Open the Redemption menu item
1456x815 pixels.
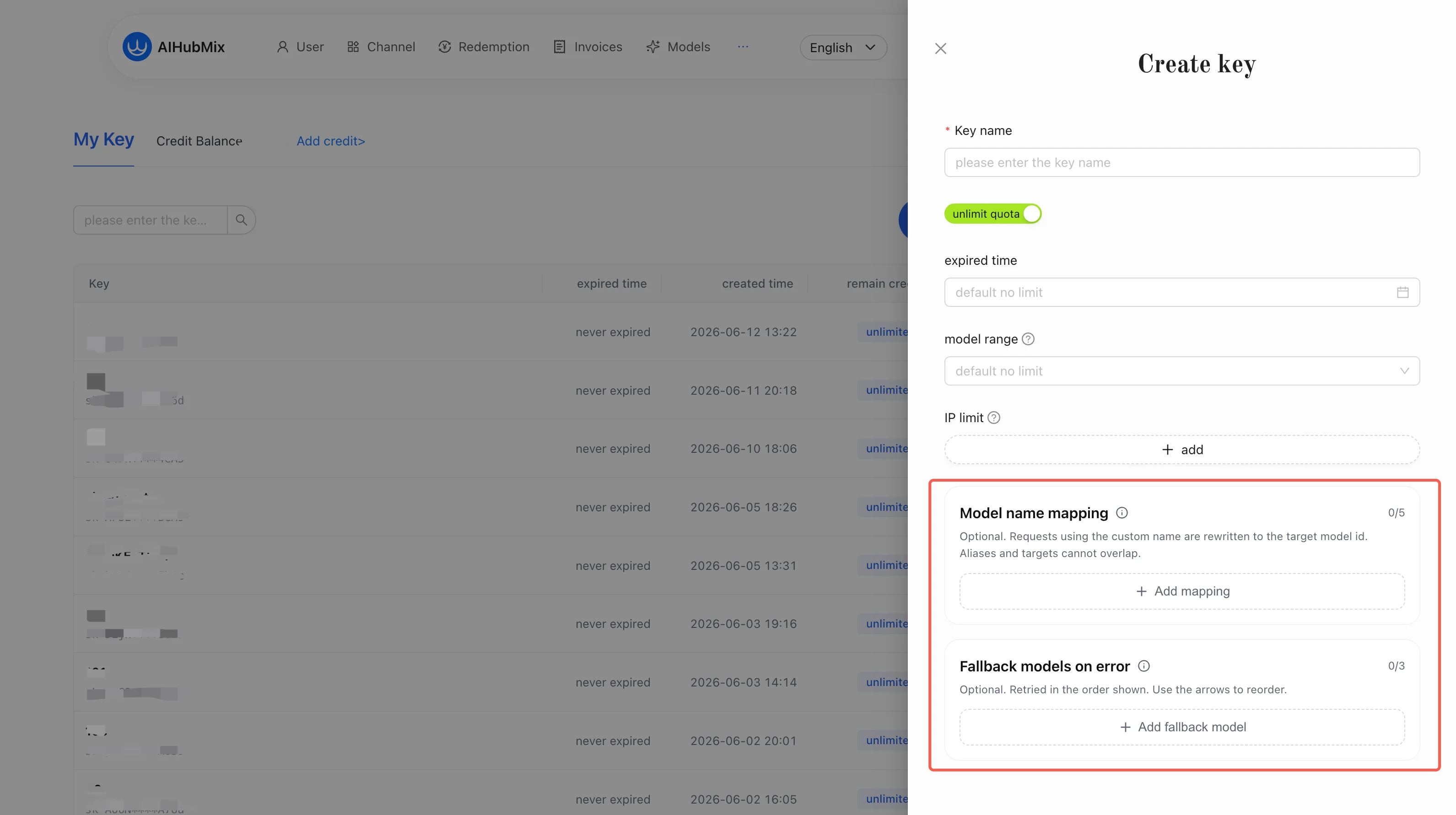tap(484, 47)
